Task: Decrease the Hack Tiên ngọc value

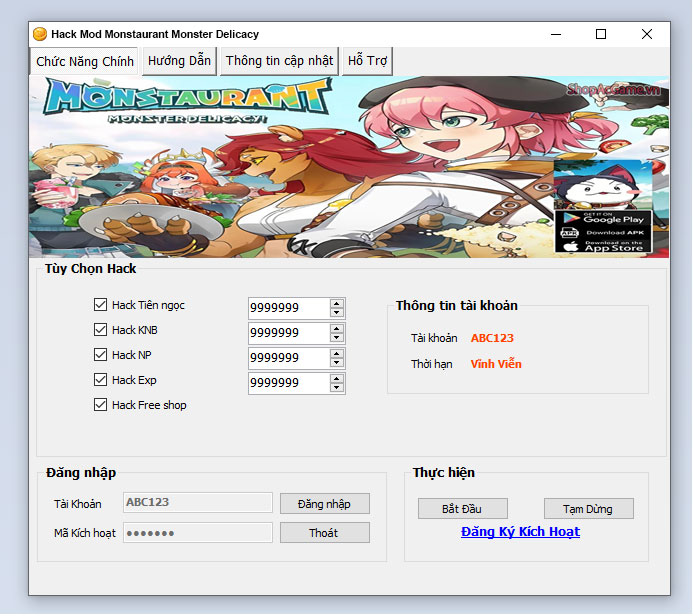Action: (x=337, y=312)
